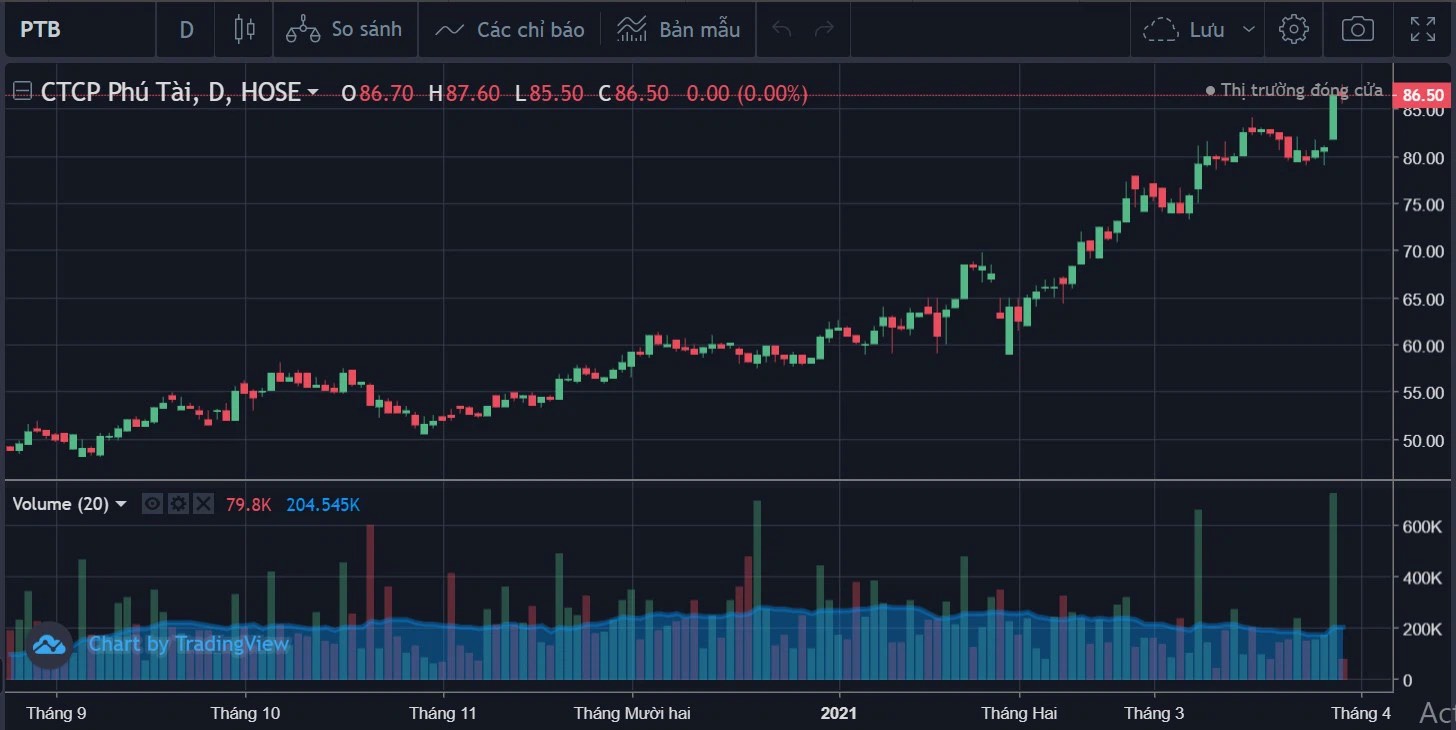Expand the CTCP Phú Tài symbol dropdown arrow
Image resolution: width=1456 pixels, height=730 pixels.
[313, 93]
